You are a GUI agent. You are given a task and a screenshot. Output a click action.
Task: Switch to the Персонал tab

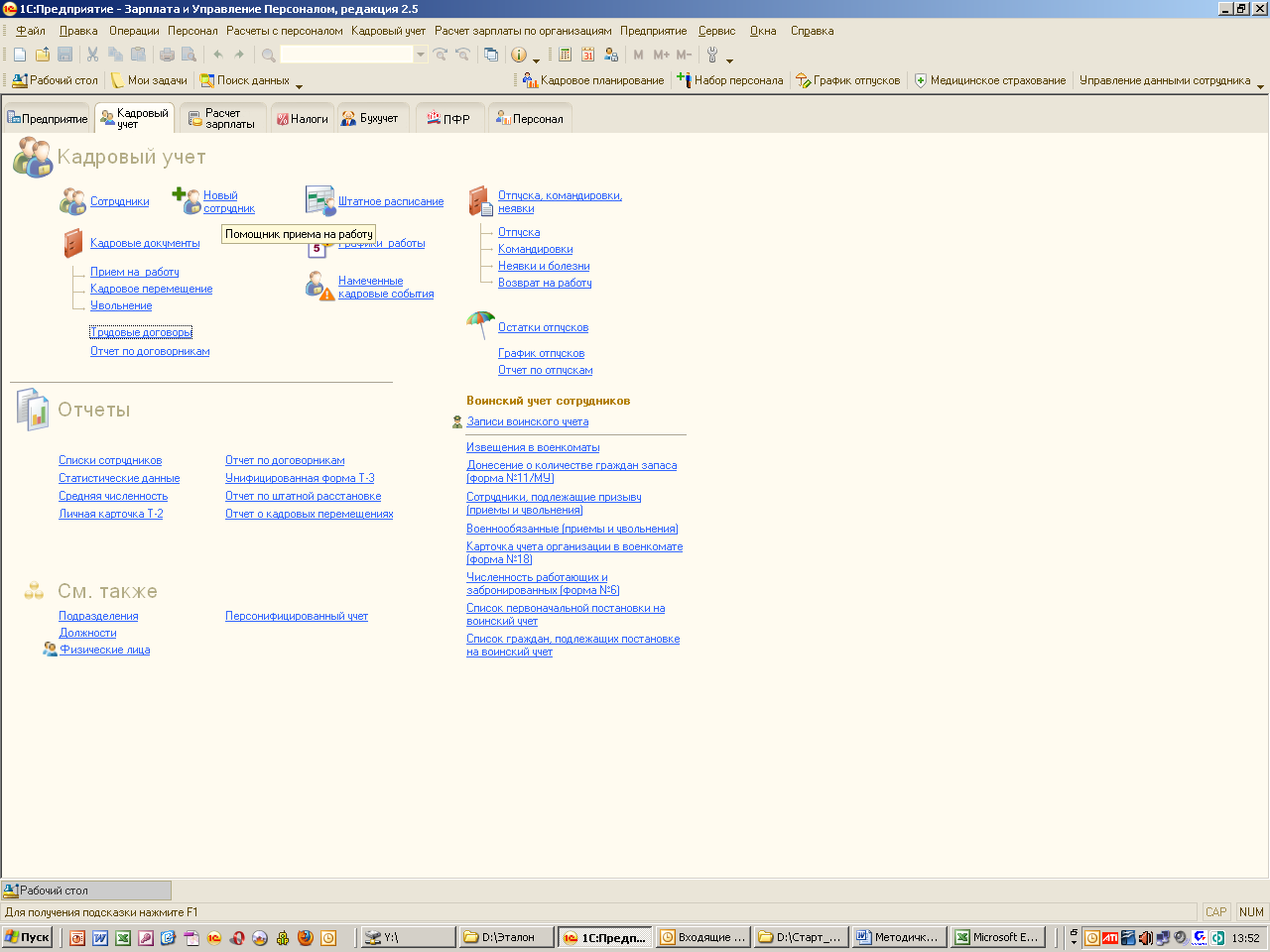click(x=530, y=118)
